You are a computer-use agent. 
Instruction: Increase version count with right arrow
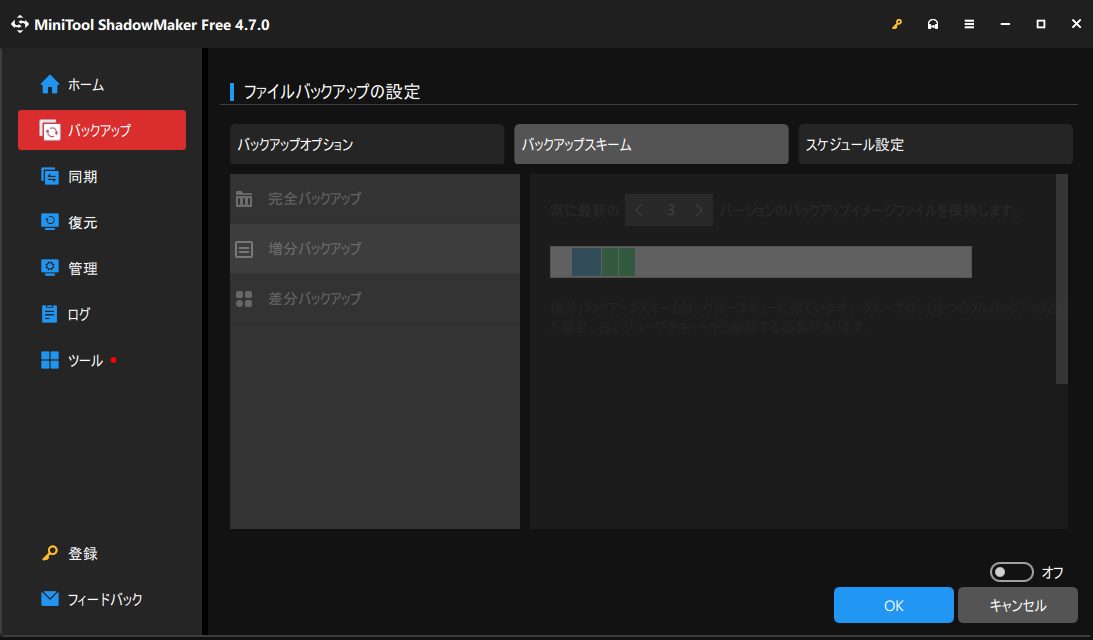699,210
